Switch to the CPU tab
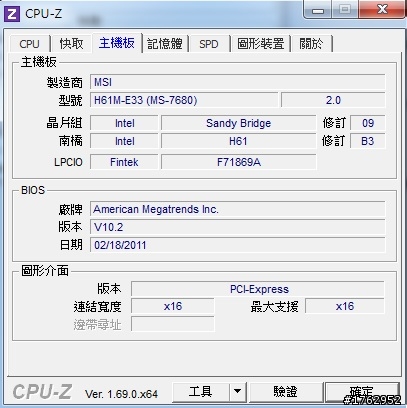407x408 pixels. (x=29, y=44)
